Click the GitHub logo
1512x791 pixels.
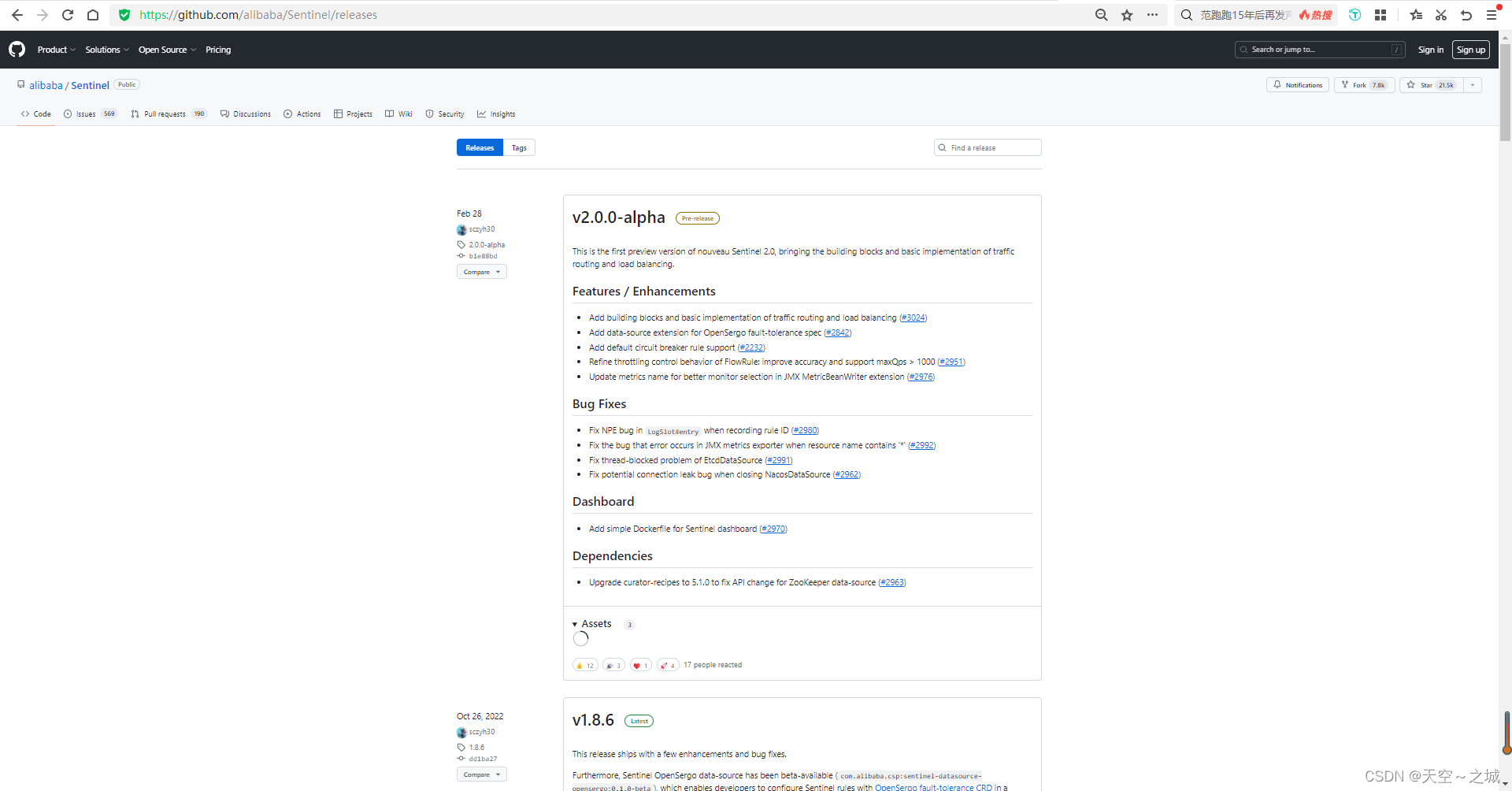point(17,50)
